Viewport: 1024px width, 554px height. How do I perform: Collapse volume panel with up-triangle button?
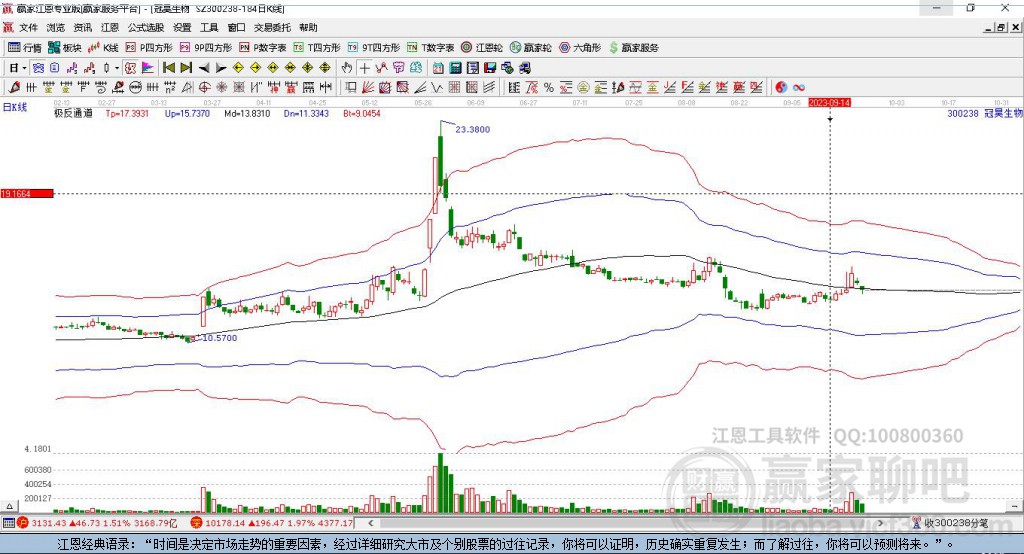coord(9,506)
